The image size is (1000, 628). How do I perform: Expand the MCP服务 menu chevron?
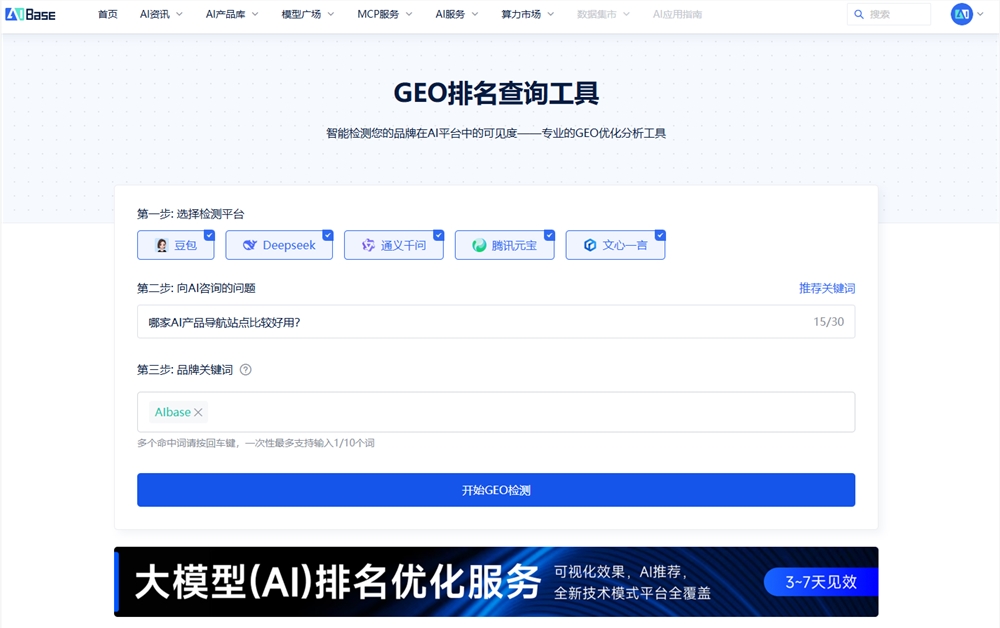coord(408,14)
